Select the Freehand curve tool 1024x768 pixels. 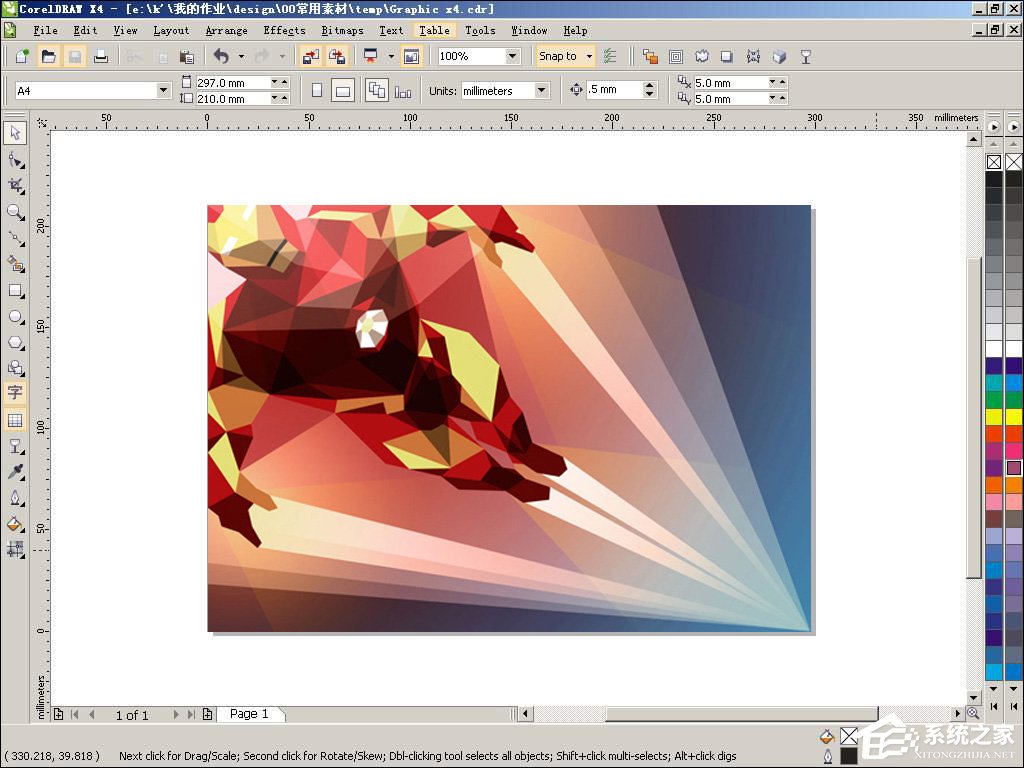pos(15,238)
